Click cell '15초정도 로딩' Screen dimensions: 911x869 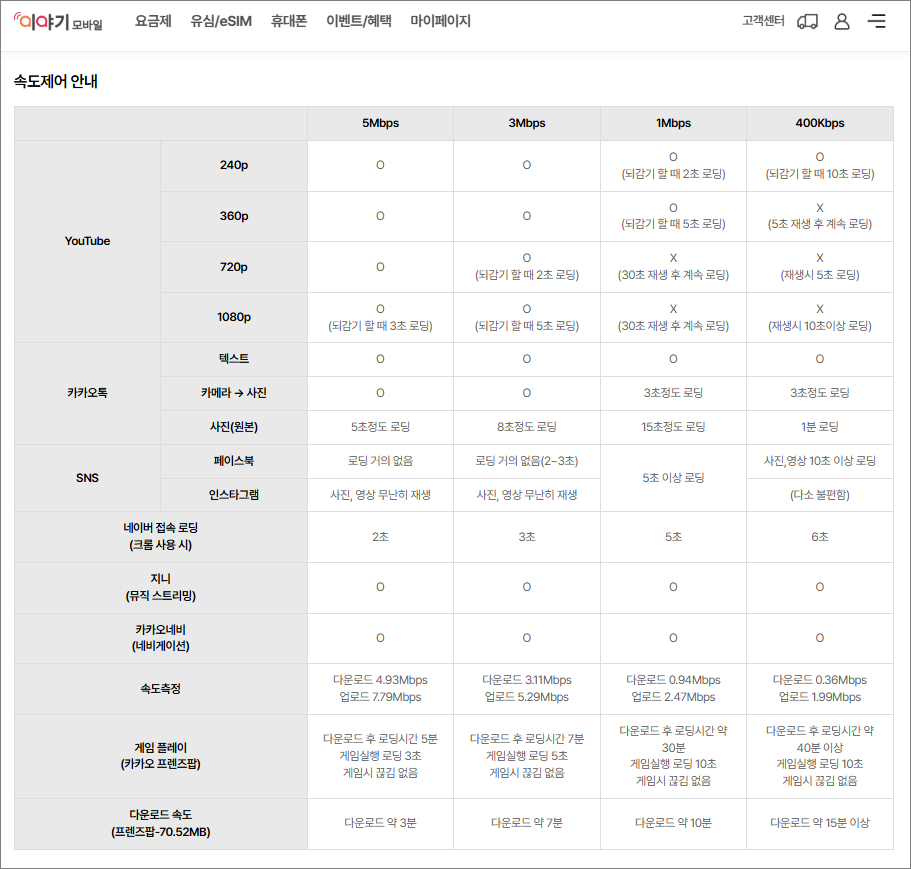click(x=673, y=427)
